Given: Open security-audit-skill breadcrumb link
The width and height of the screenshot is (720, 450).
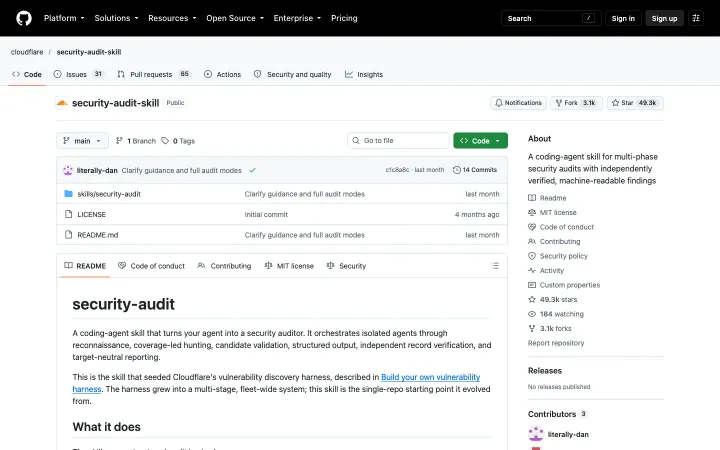Looking at the screenshot, I should (x=89, y=52).
